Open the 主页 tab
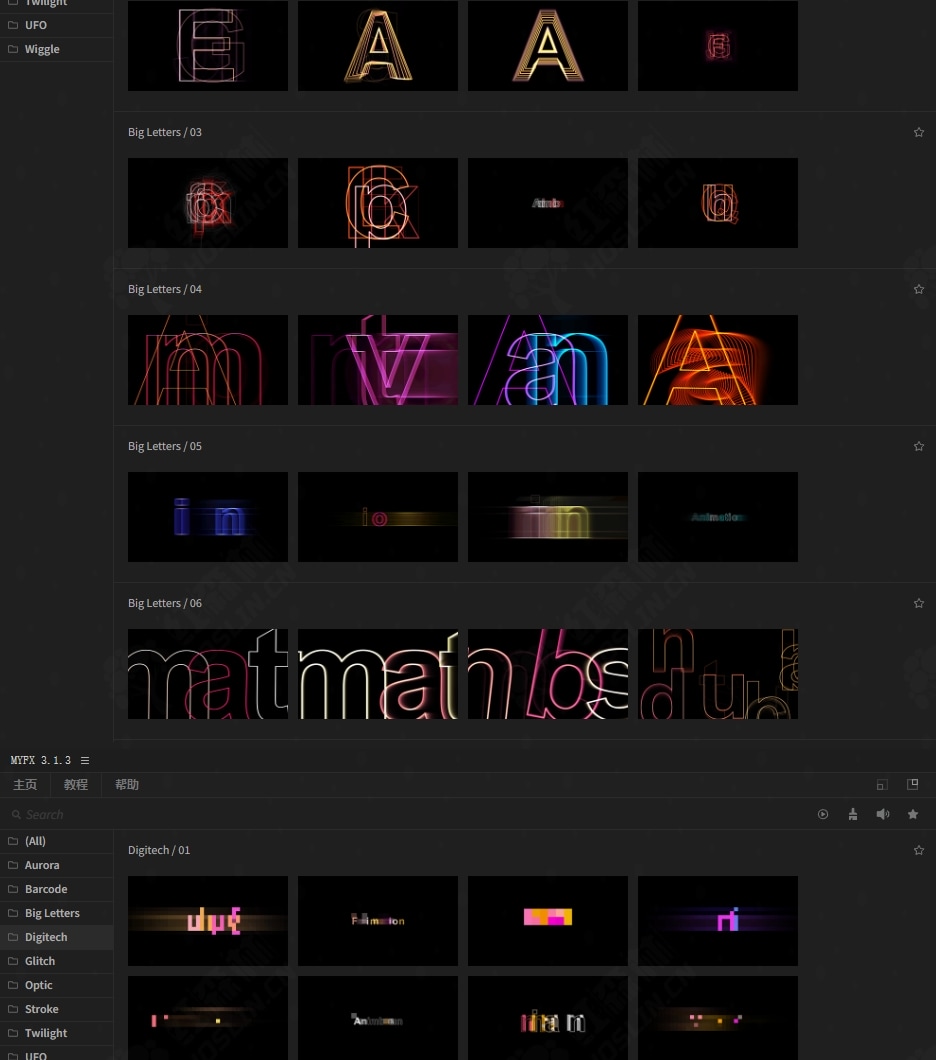Image resolution: width=936 pixels, height=1060 pixels. click(x=25, y=785)
